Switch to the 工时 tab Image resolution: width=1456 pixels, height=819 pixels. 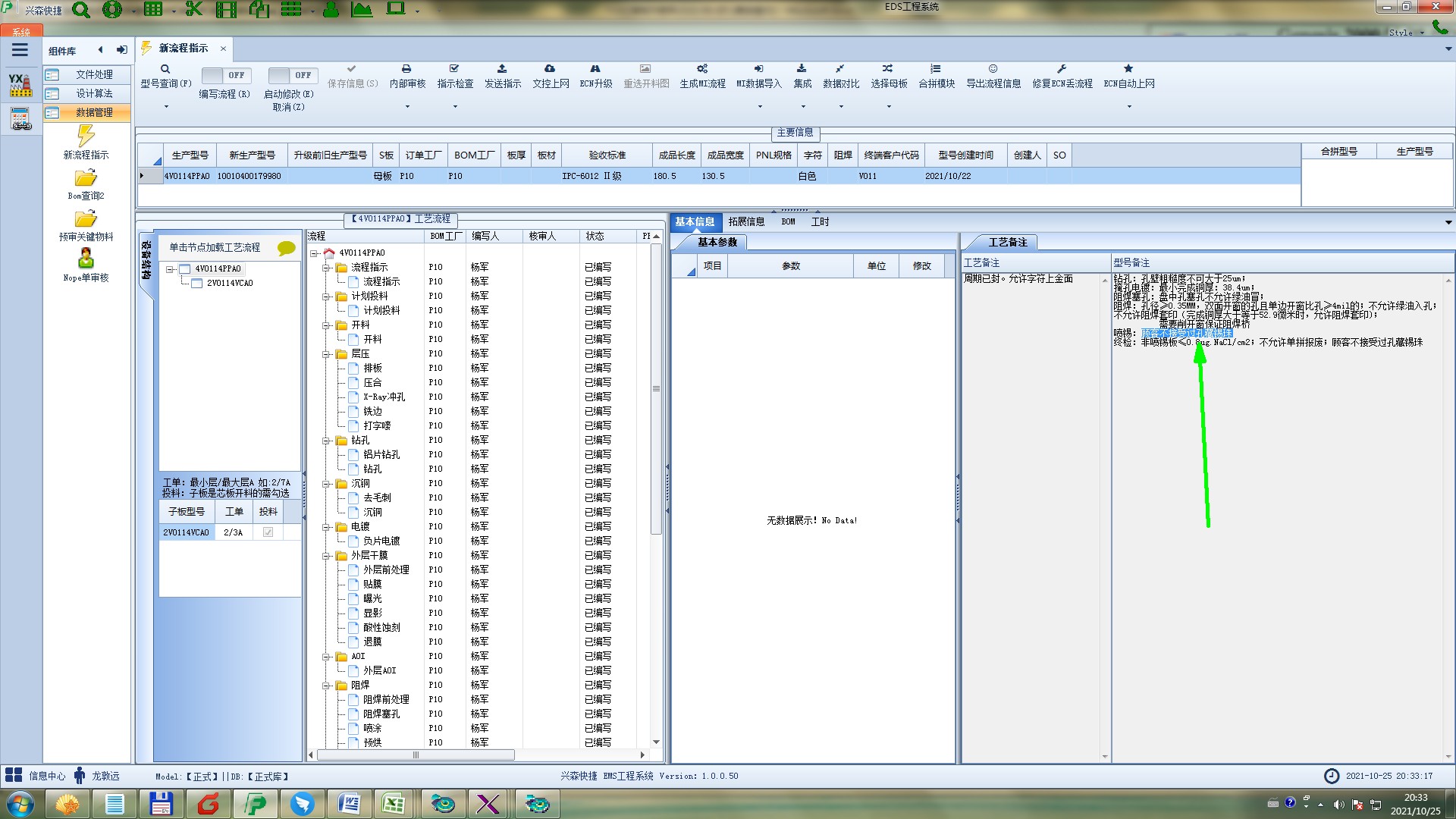coord(820,221)
